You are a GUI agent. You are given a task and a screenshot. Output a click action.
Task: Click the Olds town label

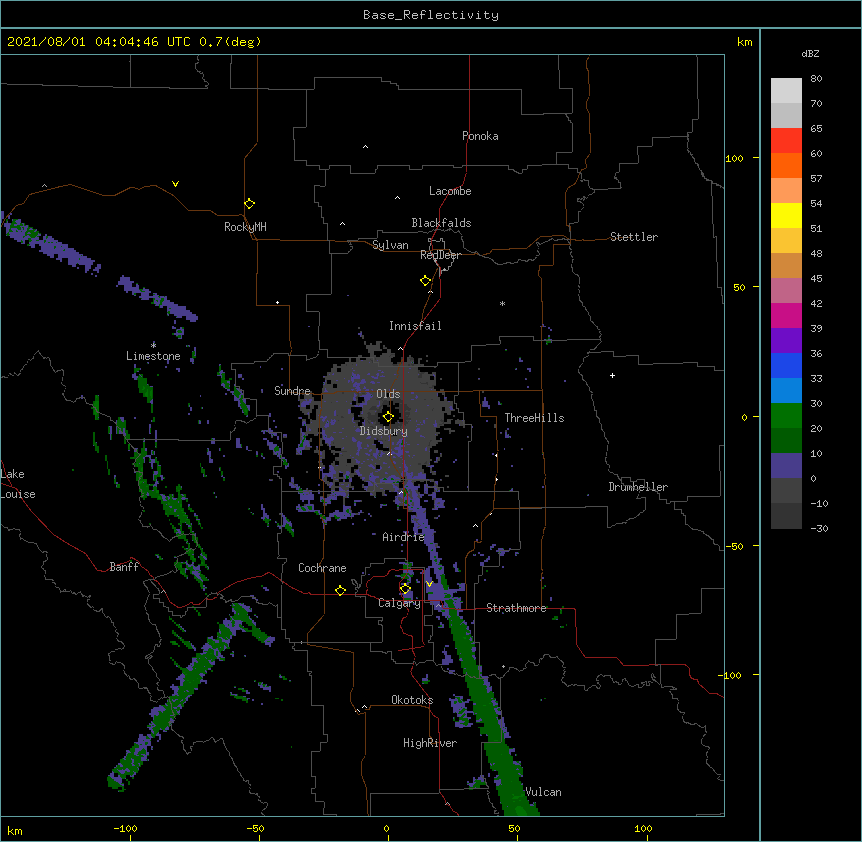click(388, 394)
